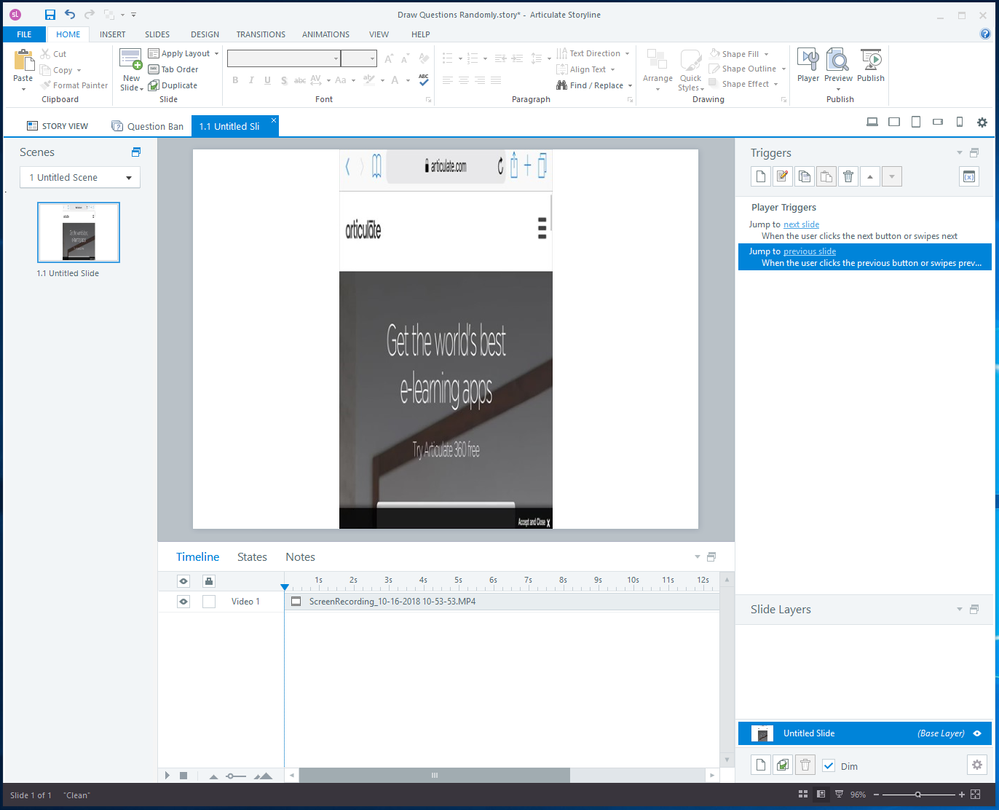Uncheck the Dim checkbox for layers
The width and height of the screenshot is (999, 810).
click(x=828, y=766)
